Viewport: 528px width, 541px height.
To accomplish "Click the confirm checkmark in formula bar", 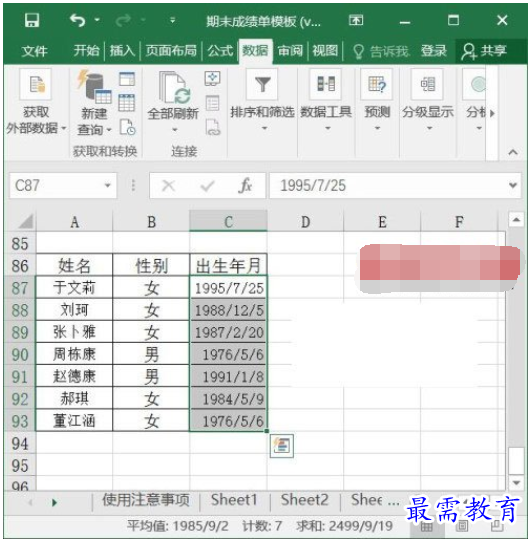I will point(207,186).
